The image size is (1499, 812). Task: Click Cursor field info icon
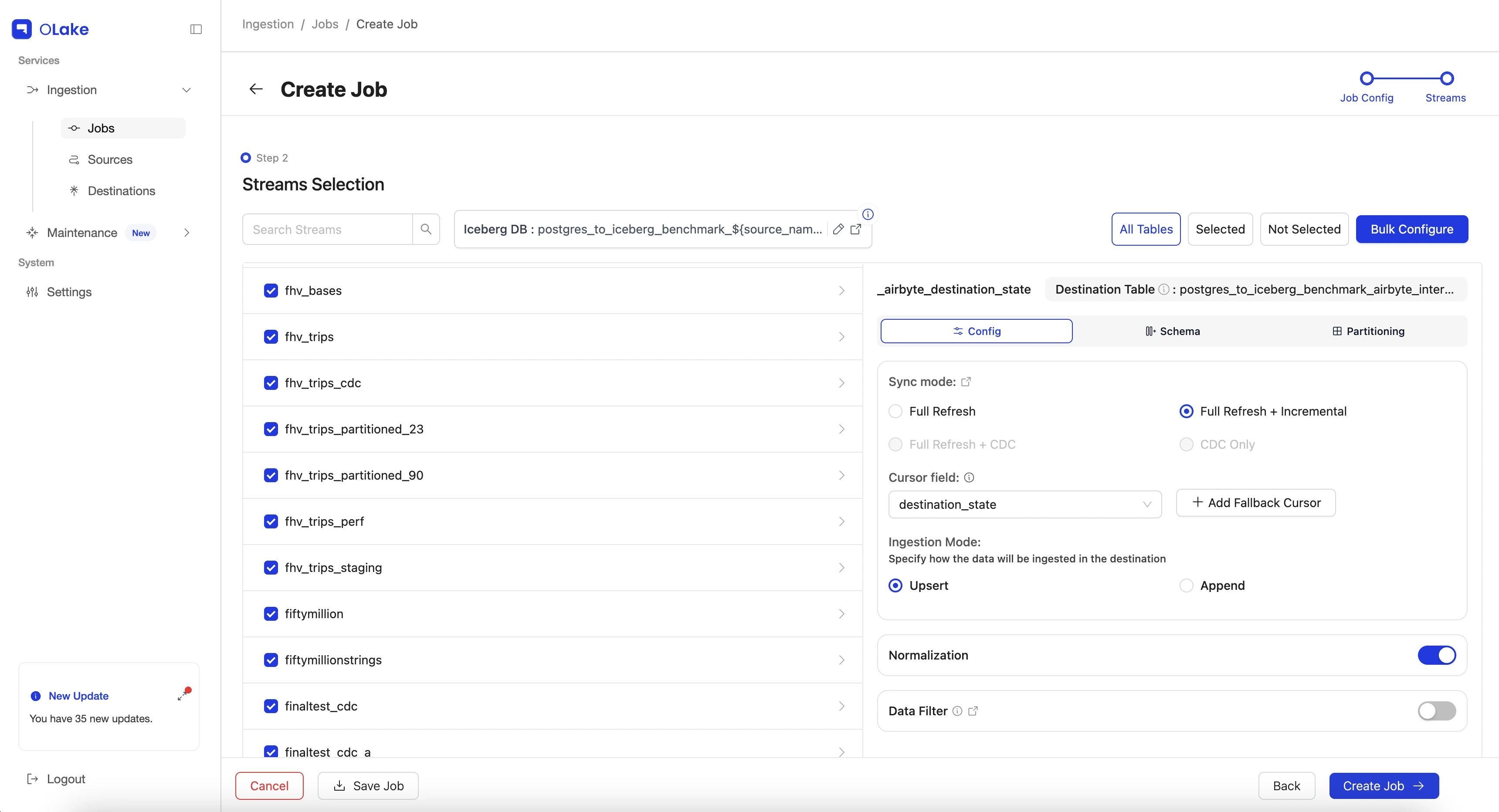click(969, 477)
